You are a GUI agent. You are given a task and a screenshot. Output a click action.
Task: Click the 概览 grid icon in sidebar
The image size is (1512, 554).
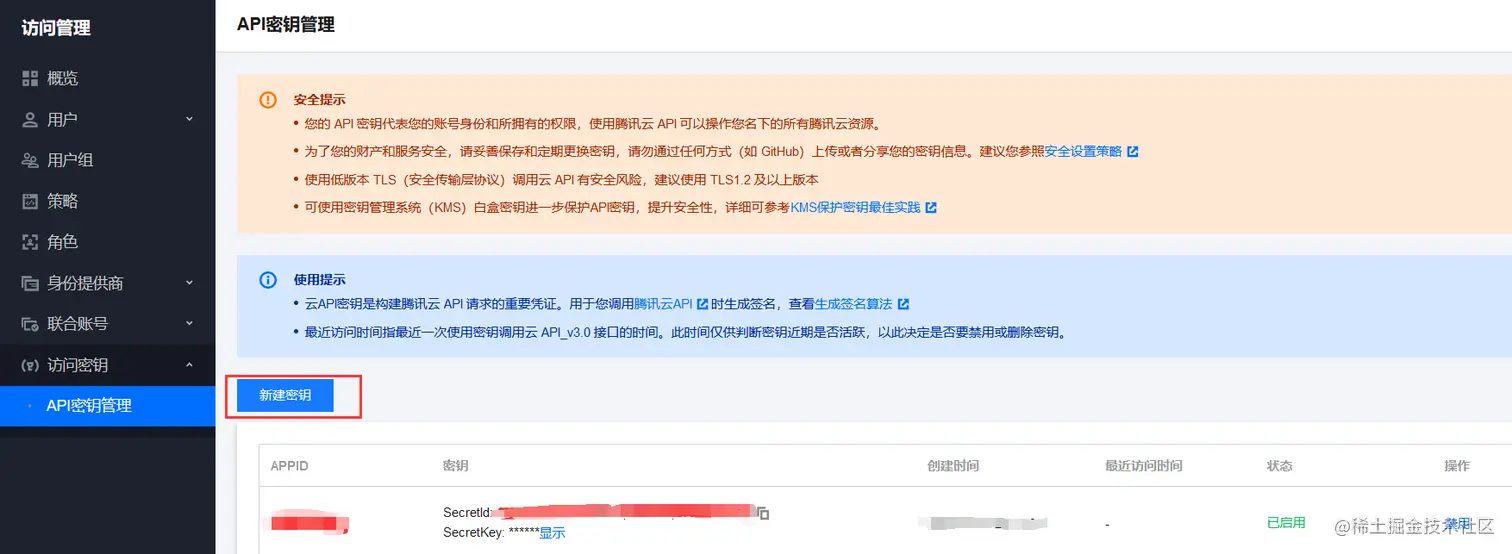(x=30, y=78)
